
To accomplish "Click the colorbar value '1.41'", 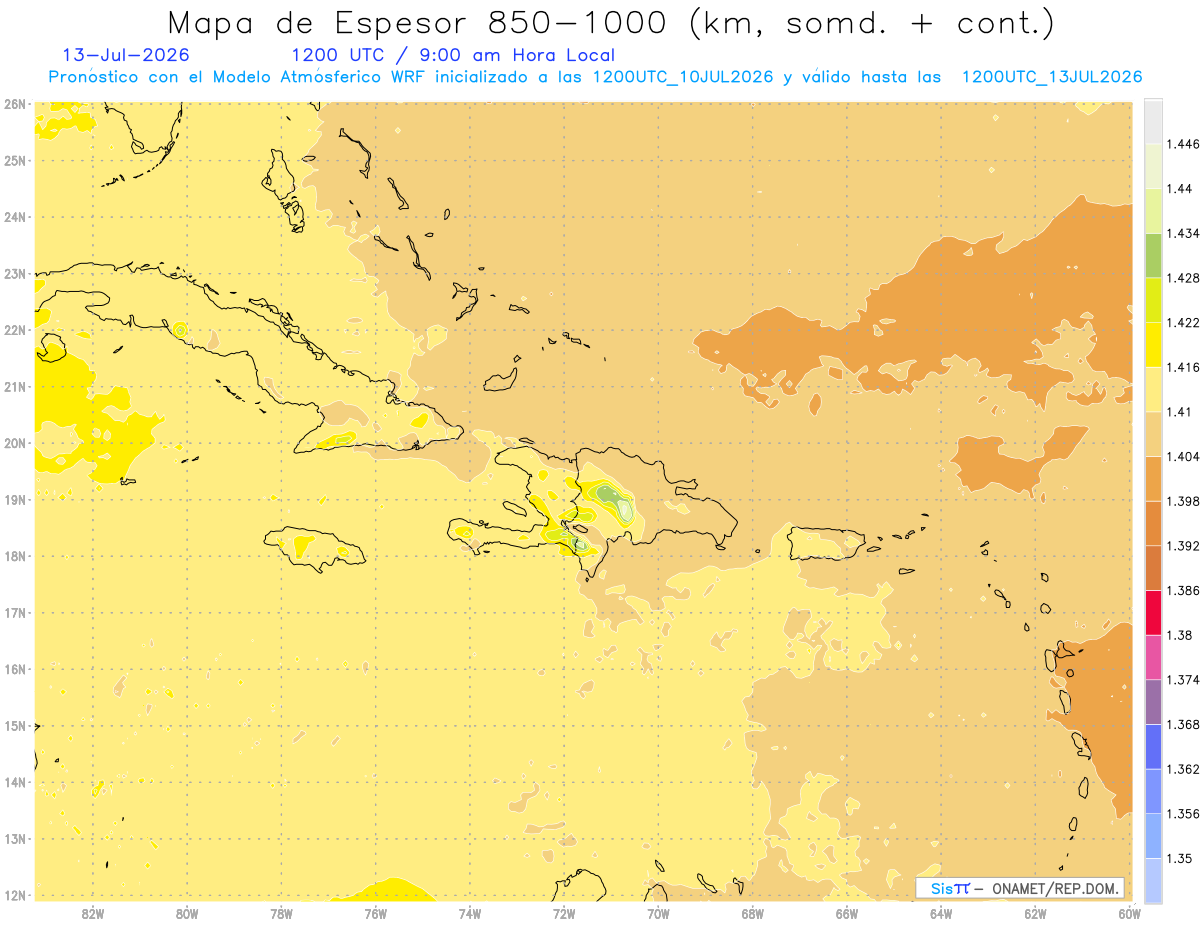I will pos(1180,412).
